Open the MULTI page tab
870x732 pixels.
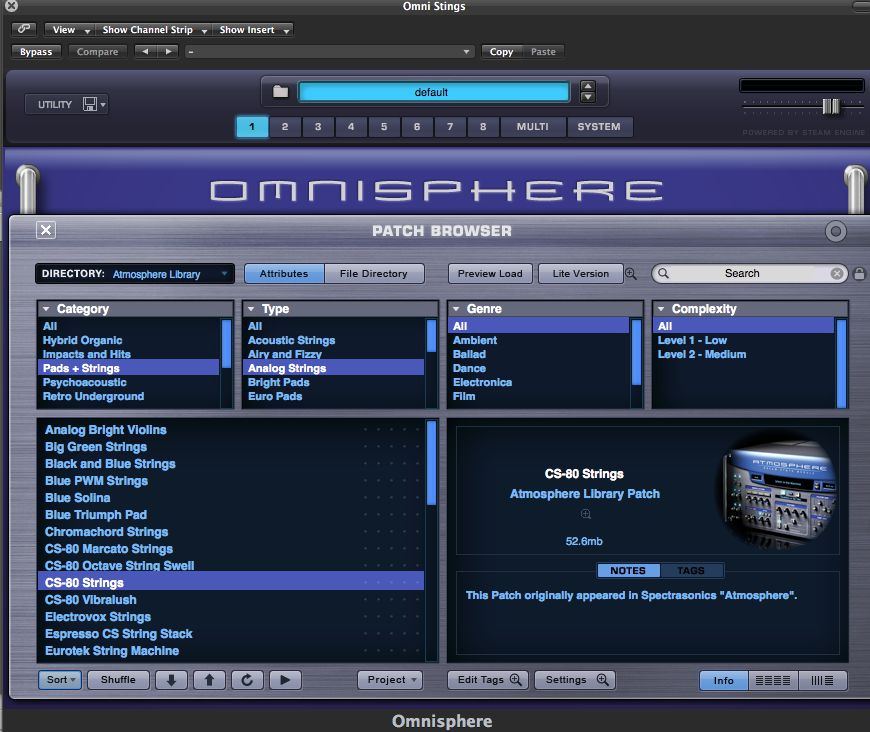pos(533,127)
